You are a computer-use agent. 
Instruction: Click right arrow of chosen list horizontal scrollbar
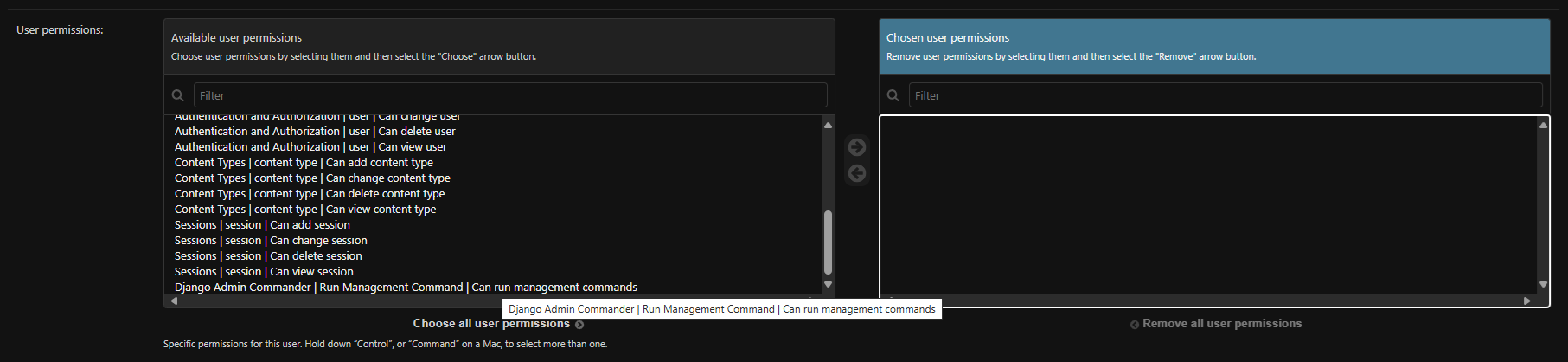pyautogui.click(x=1526, y=301)
